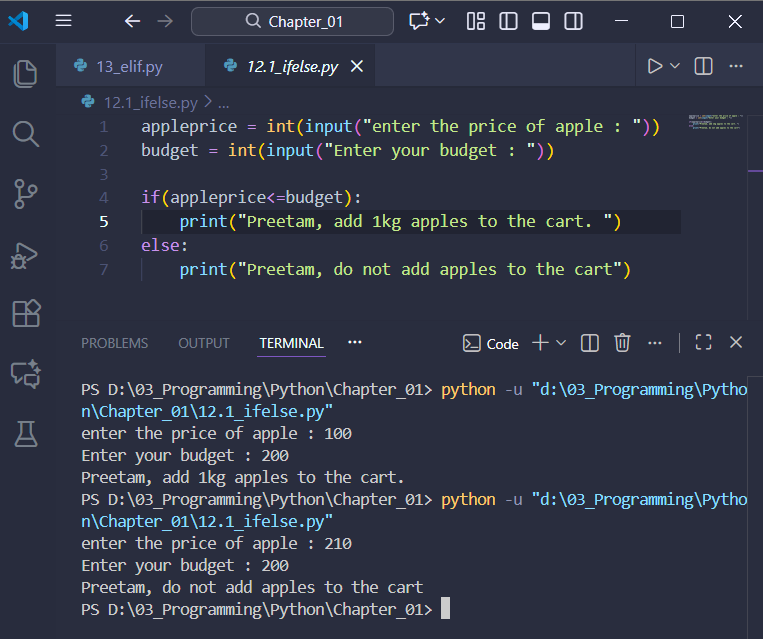Split the terminal pane

click(589, 343)
